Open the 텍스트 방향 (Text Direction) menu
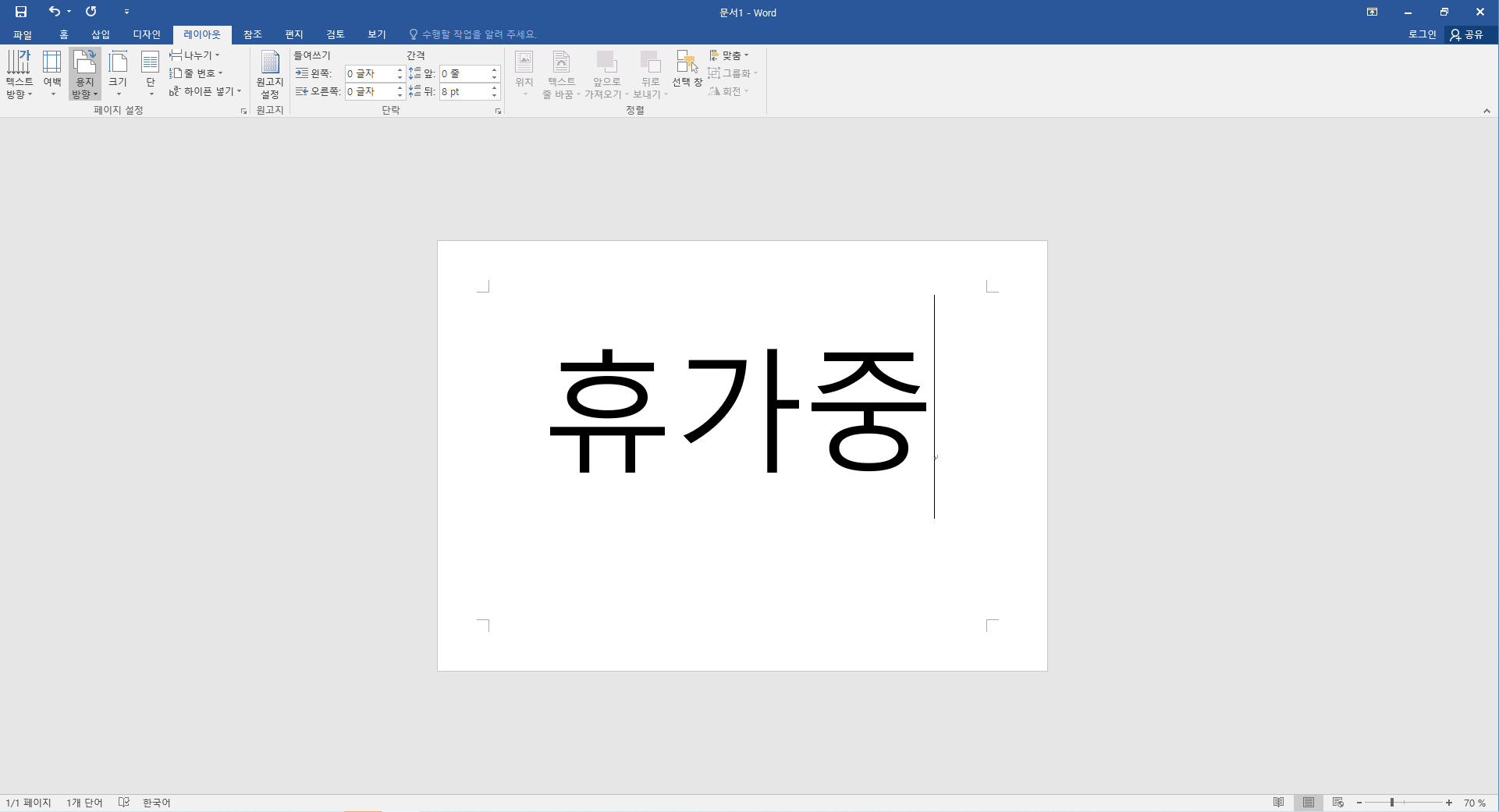Image resolution: width=1499 pixels, height=812 pixels. [20, 74]
